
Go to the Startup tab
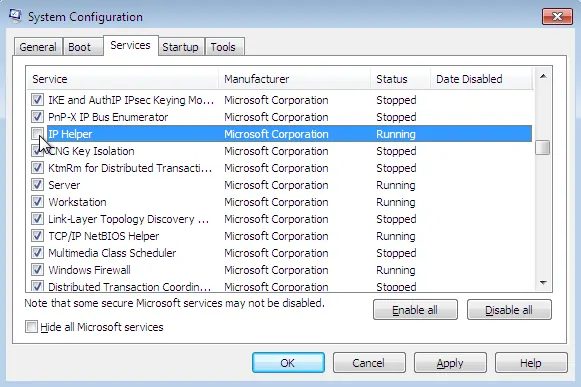tap(180, 47)
